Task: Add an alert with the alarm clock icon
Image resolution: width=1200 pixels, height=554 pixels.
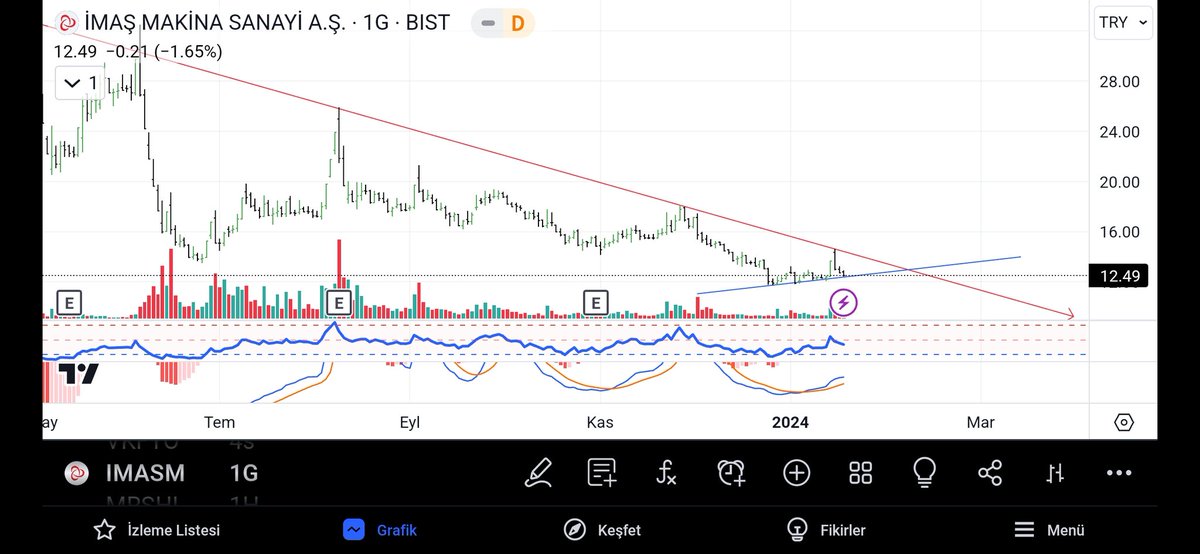Action: [x=732, y=472]
